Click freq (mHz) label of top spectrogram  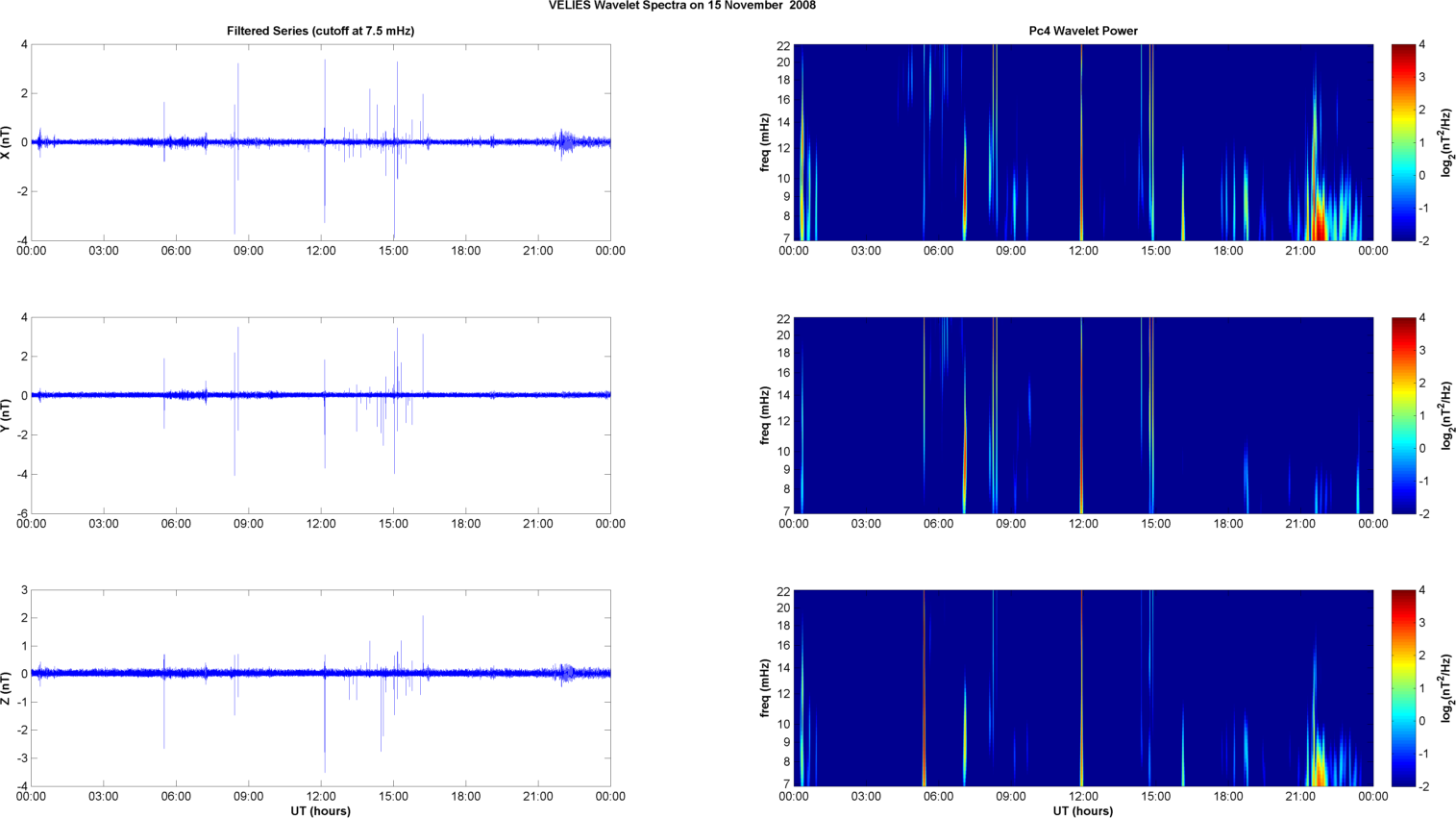[765, 142]
